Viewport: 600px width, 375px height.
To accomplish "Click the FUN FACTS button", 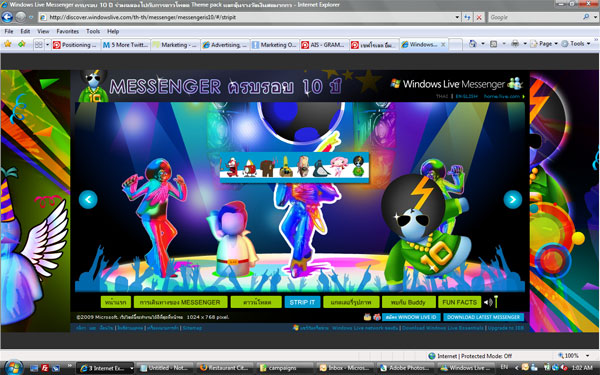I will [x=459, y=302].
